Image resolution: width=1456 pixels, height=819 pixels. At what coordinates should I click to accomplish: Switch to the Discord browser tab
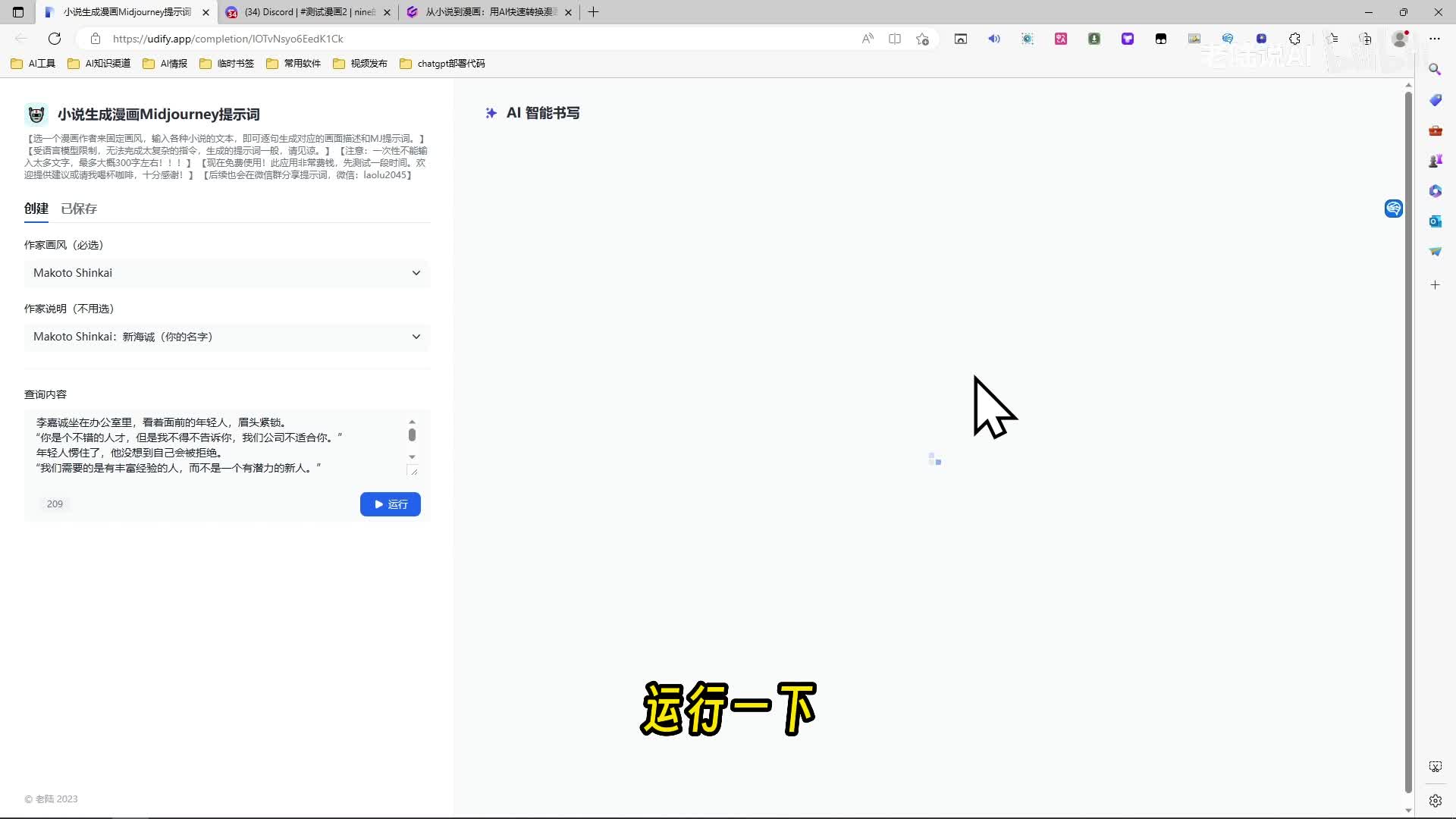click(x=309, y=12)
